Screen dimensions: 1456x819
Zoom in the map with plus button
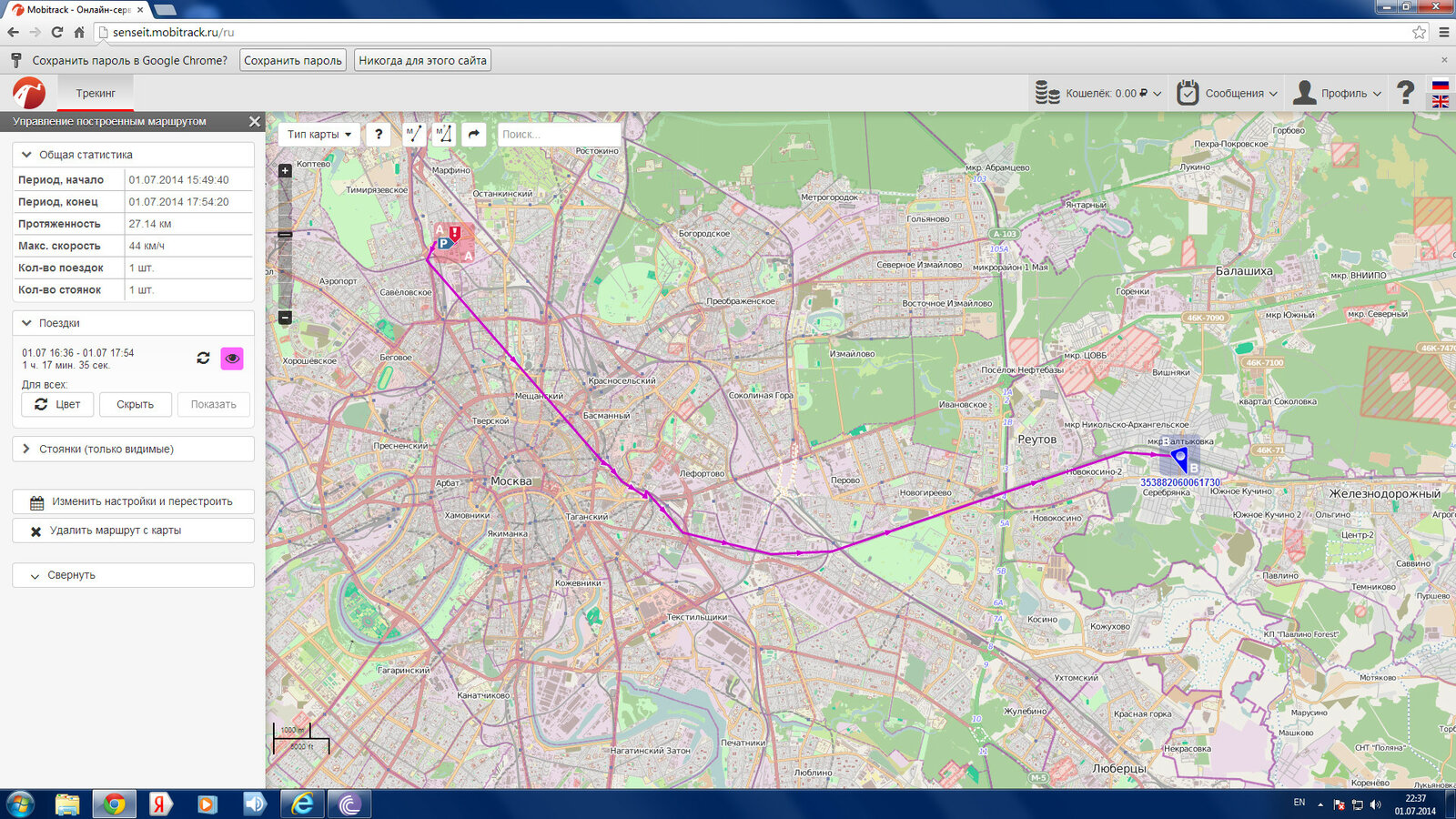tap(285, 171)
